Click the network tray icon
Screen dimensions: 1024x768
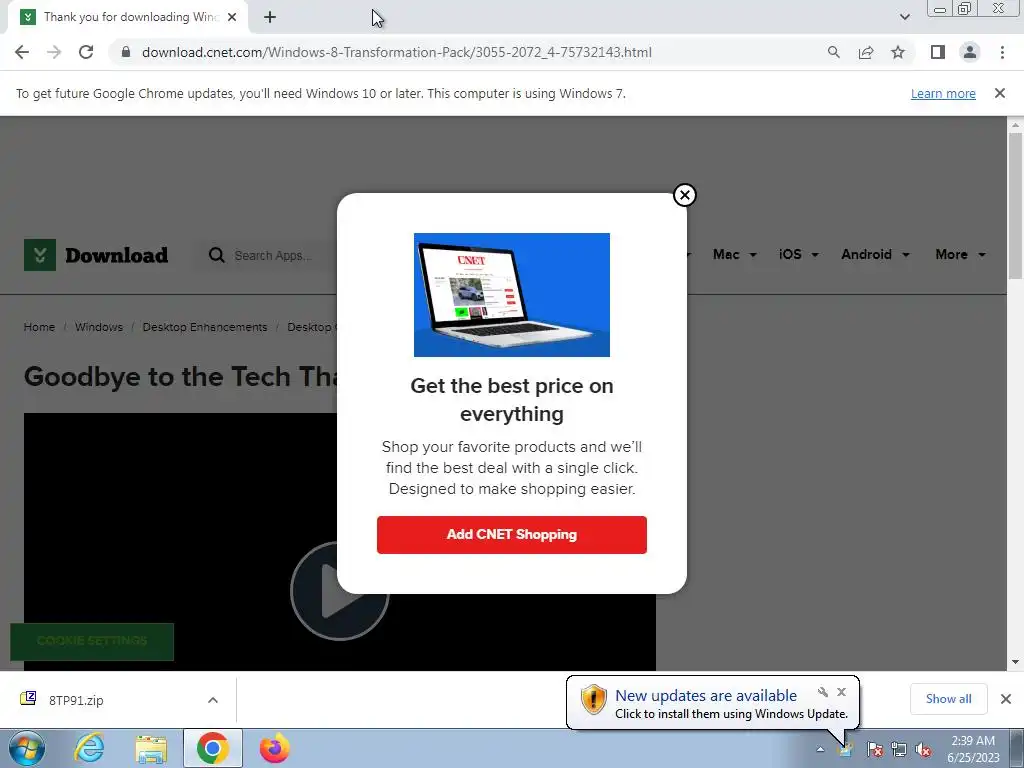coord(899,749)
